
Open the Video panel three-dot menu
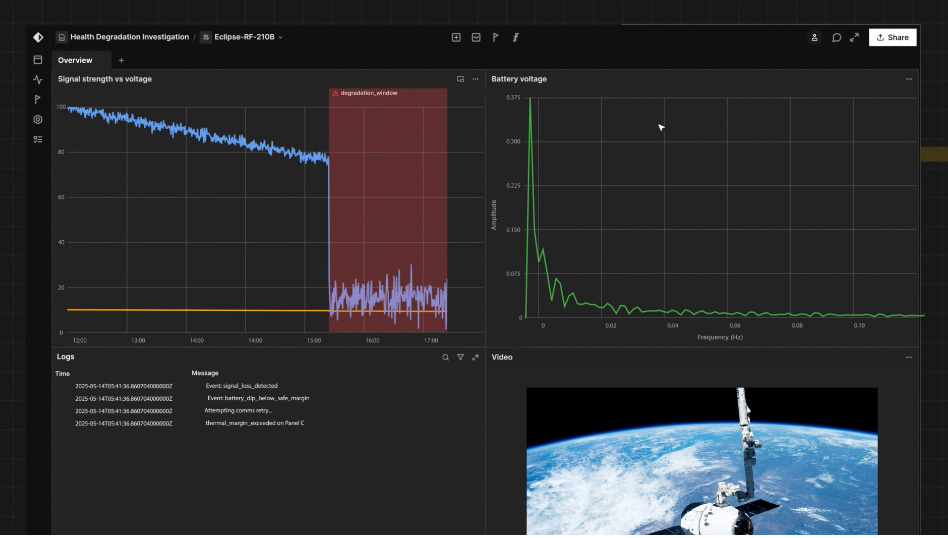[909, 357]
